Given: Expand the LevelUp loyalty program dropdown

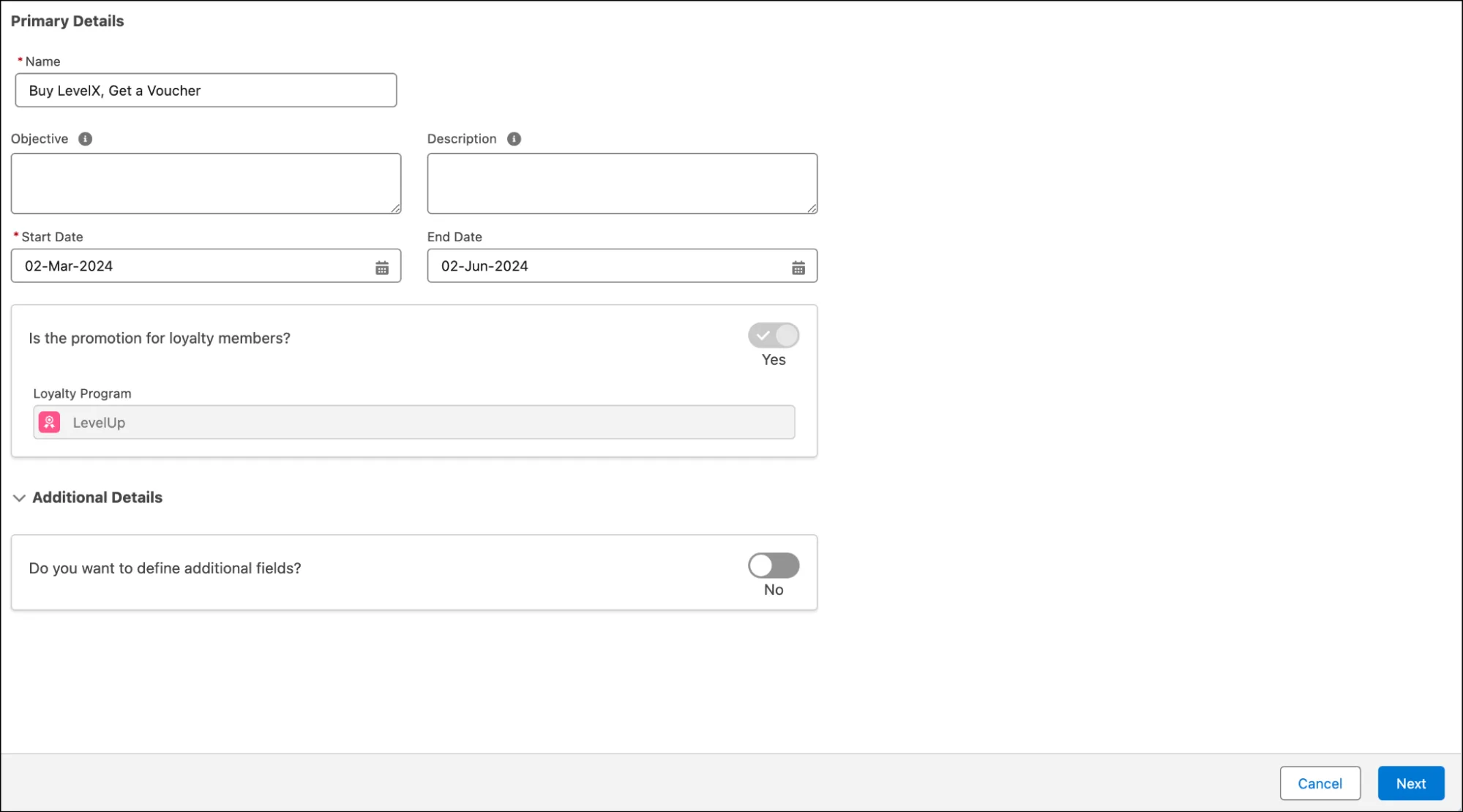Looking at the screenshot, I should (413, 421).
